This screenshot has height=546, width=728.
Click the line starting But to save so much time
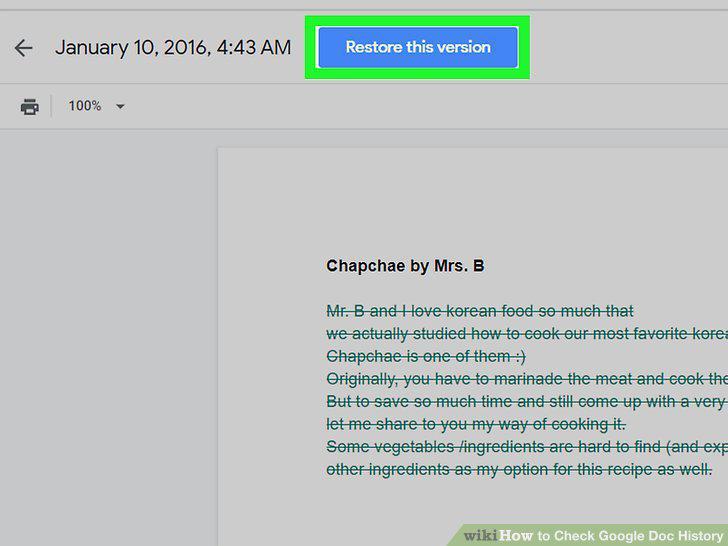point(527,401)
